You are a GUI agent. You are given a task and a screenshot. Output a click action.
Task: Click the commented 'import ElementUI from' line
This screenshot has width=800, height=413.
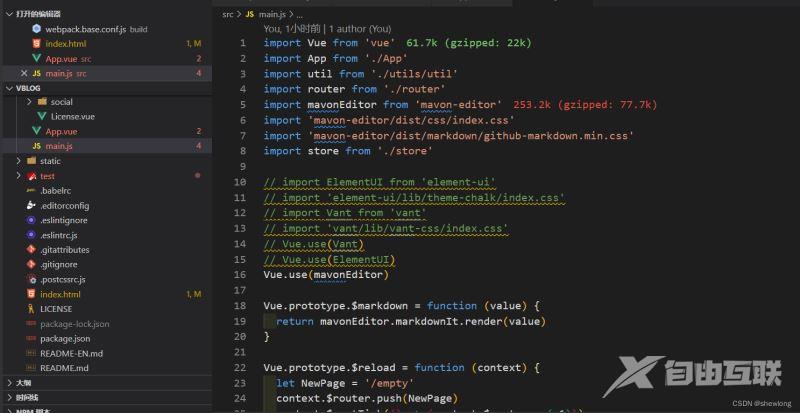tap(380, 182)
